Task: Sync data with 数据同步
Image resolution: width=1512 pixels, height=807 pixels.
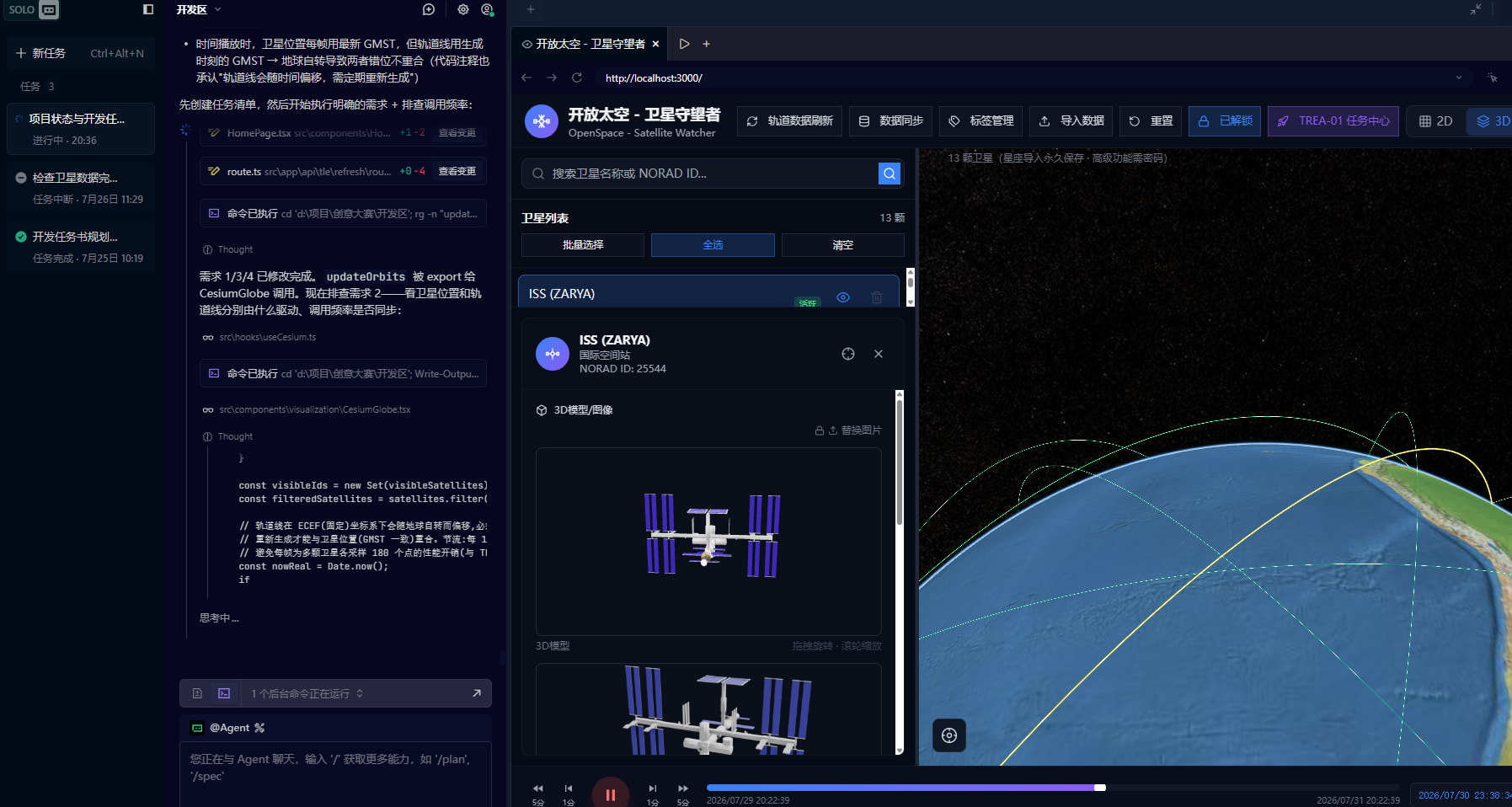Action: pyautogui.click(x=891, y=121)
